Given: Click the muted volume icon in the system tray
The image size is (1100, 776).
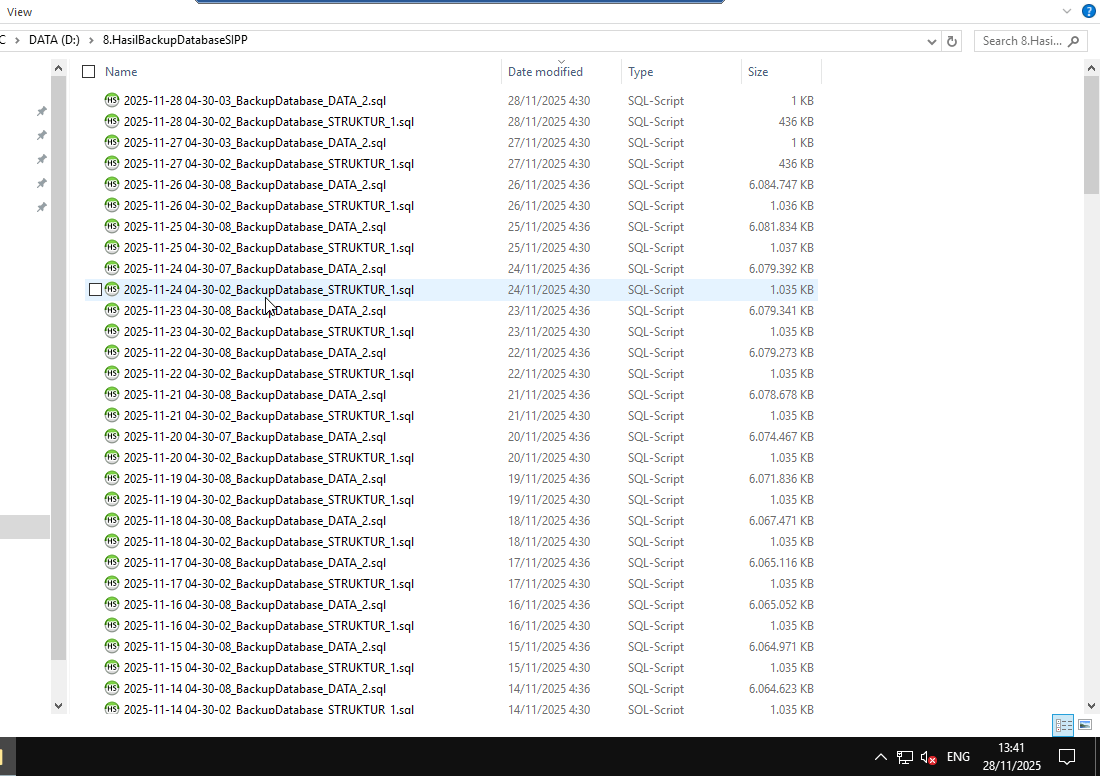Looking at the screenshot, I should coord(928,757).
